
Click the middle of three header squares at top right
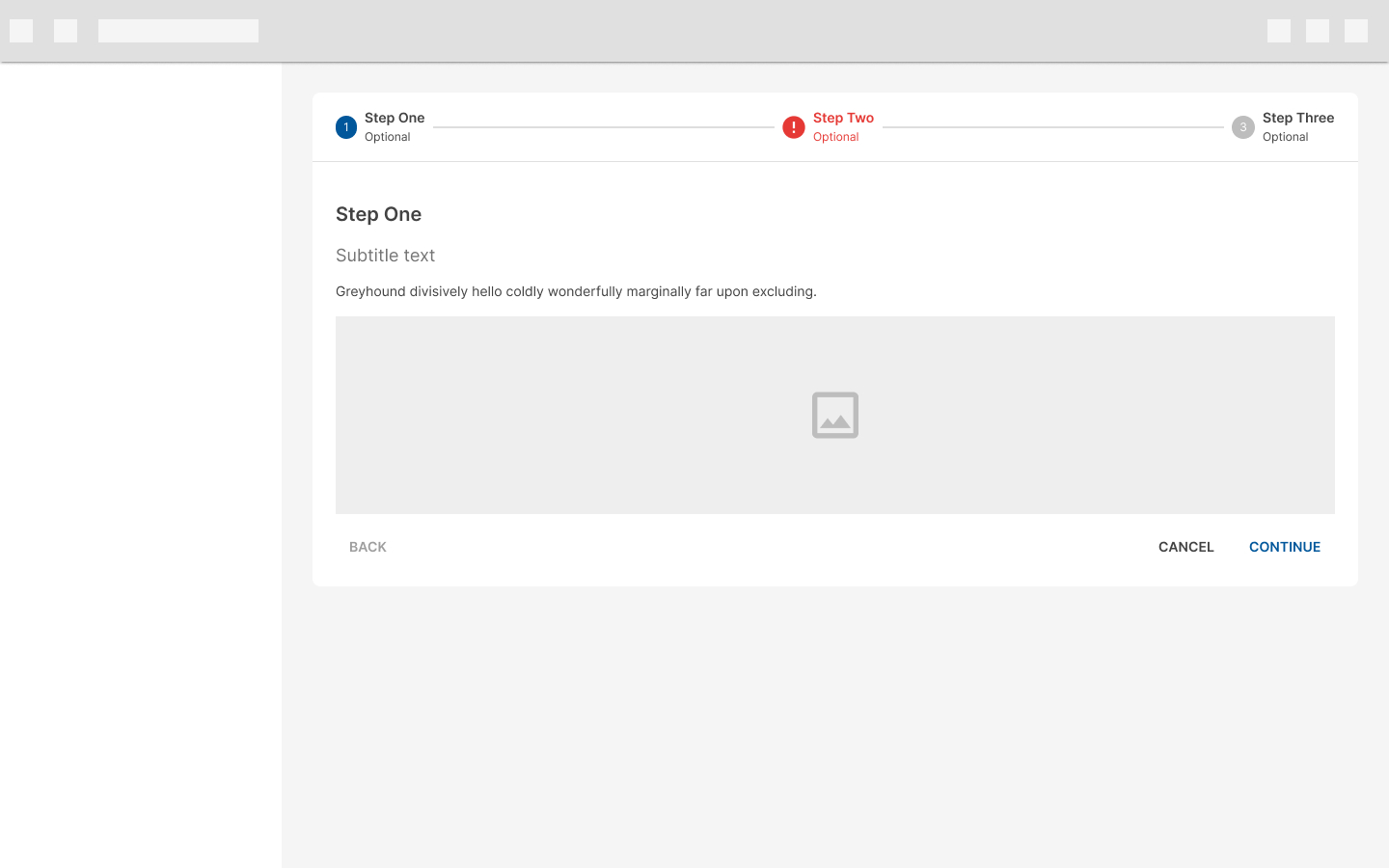pyautogui.click(x=1318, y=31)
